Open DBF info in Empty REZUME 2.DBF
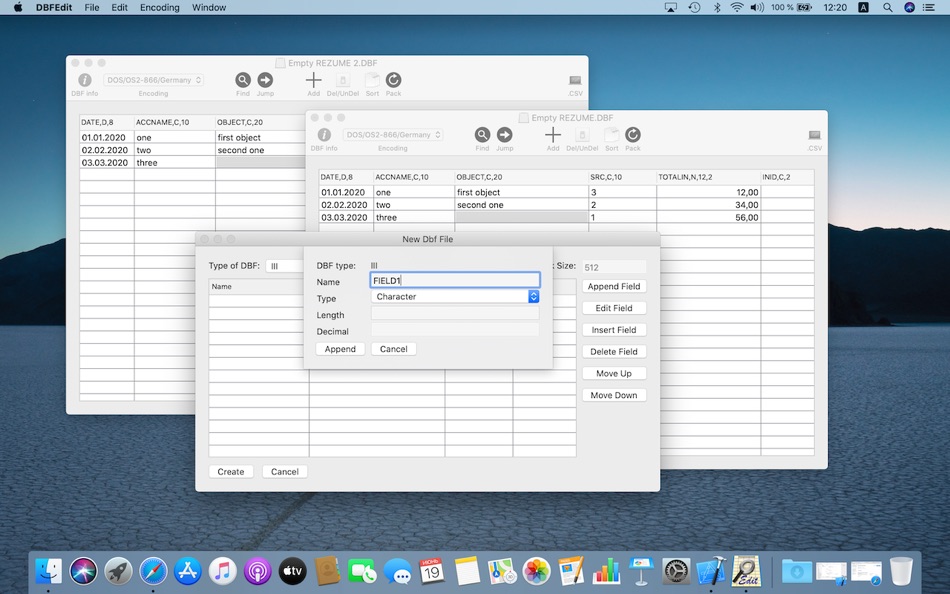 (85, 80)
